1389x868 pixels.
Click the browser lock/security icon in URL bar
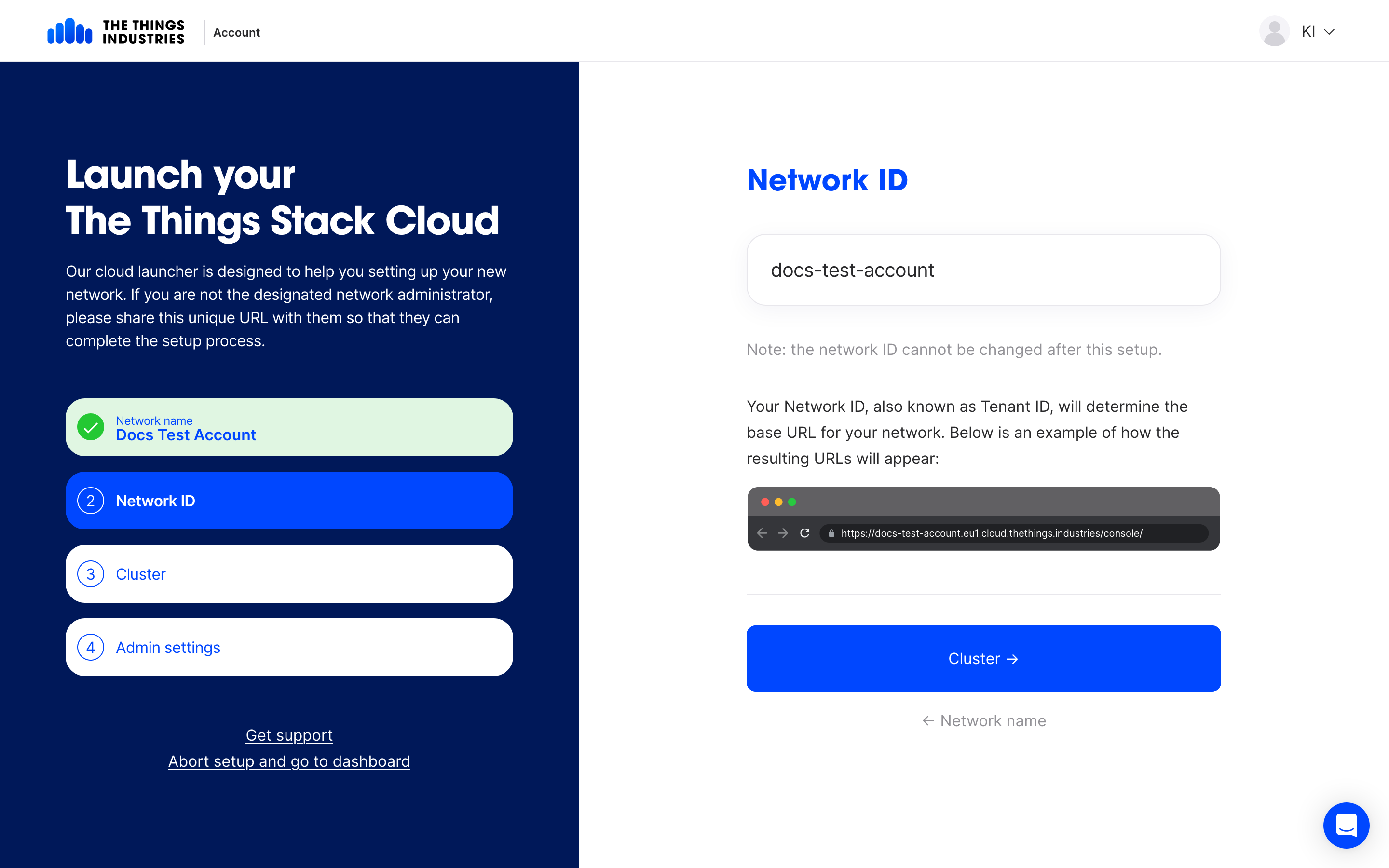pos(830,533)
